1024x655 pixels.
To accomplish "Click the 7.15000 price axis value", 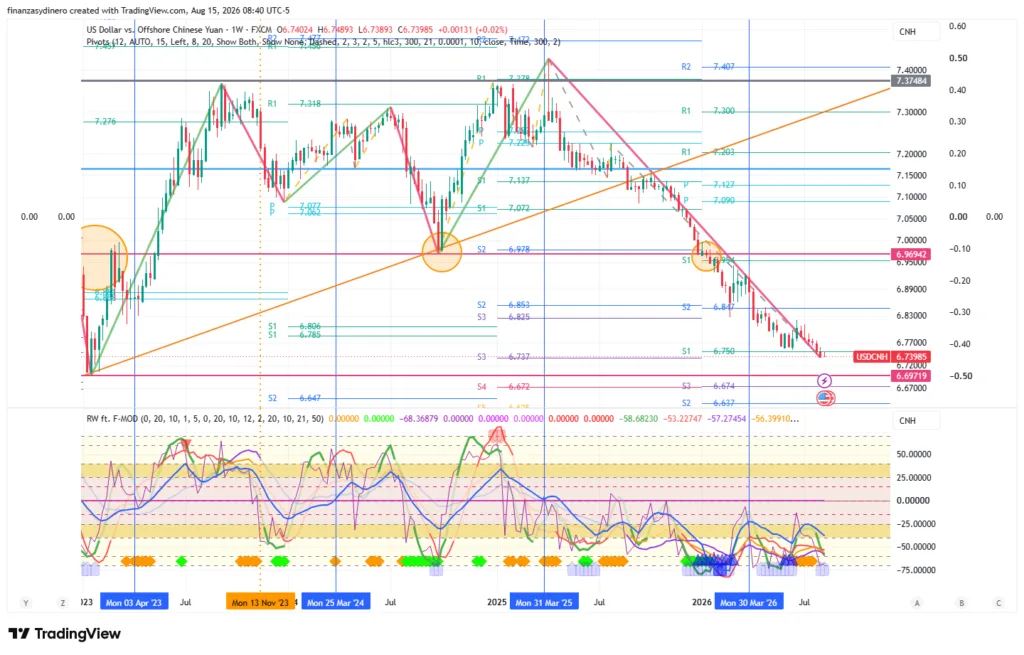I will click(912, 176).
